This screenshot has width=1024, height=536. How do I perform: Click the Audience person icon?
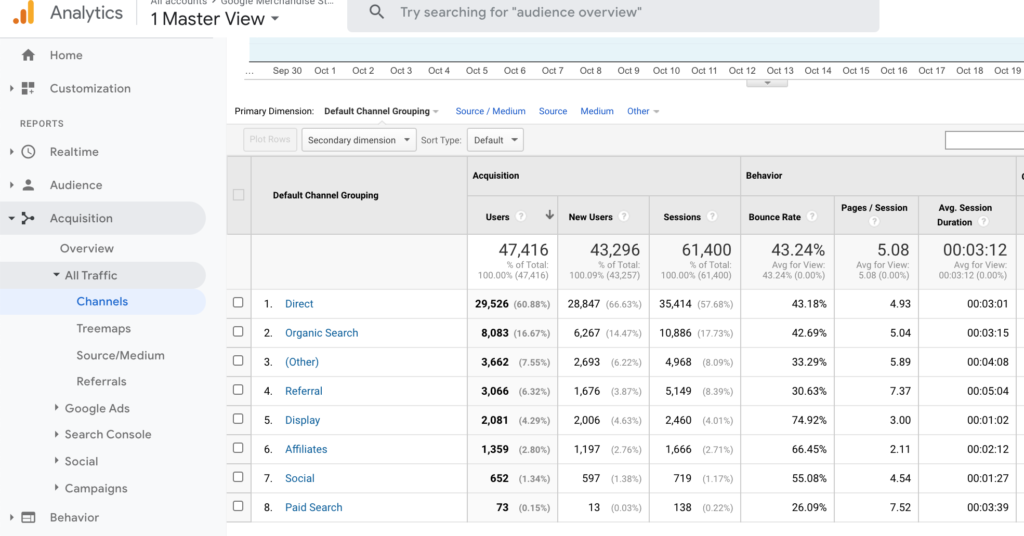click(28, 185)
